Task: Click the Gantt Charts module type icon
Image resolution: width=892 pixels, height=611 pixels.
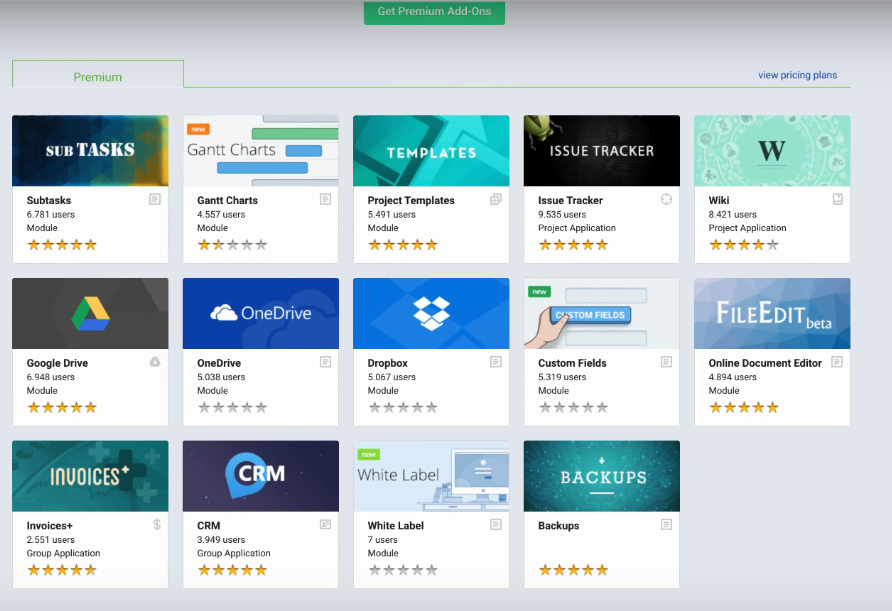Action: click(x=325, y=199)
